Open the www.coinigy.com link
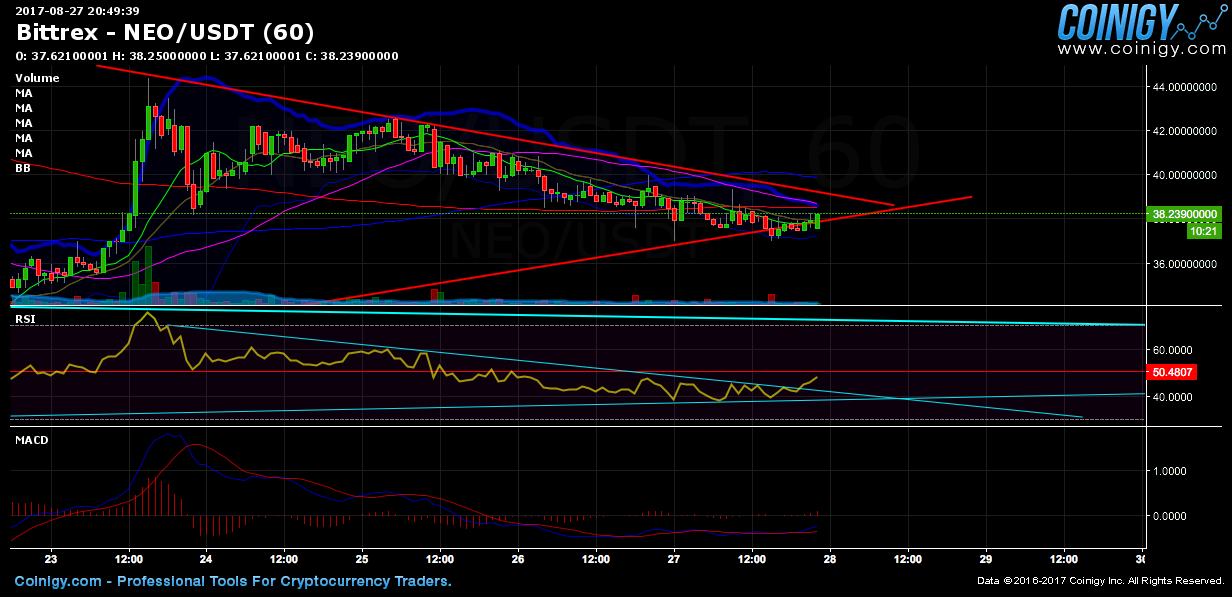1232x597 pixels. coord(1142,49)
